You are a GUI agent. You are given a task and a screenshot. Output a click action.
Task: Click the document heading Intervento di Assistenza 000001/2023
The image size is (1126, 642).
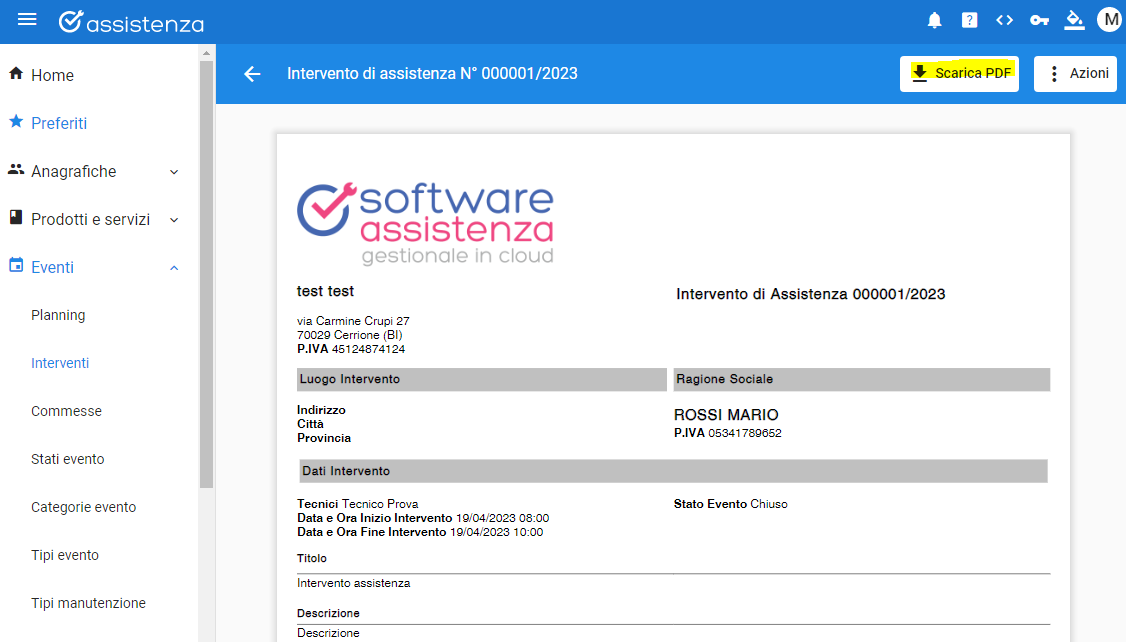(811, 294)
